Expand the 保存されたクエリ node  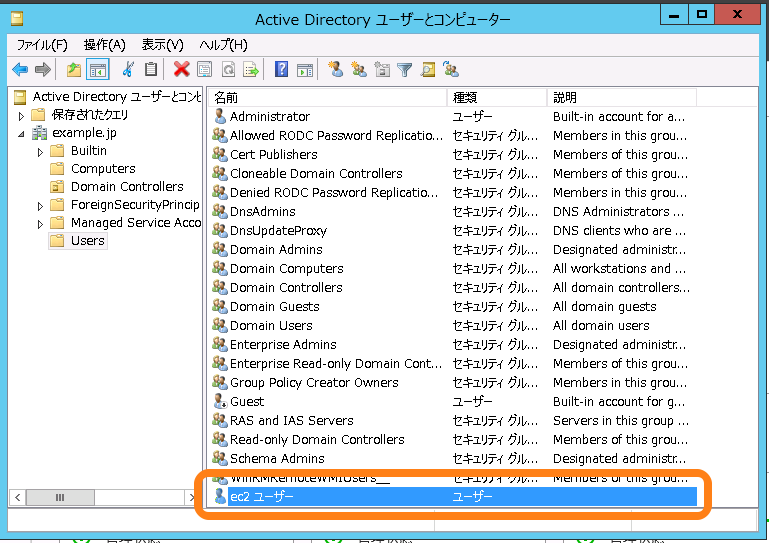[21, 116]
